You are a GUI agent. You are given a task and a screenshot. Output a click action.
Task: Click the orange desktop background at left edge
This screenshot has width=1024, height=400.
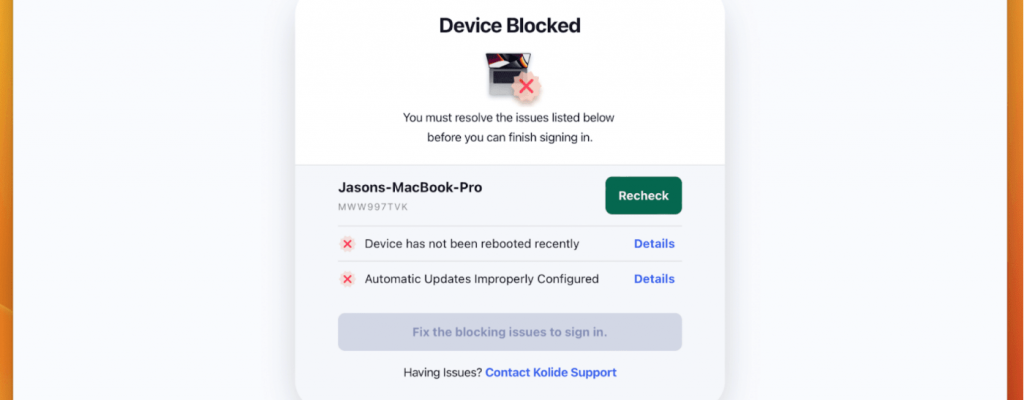[x=5, y=200]
